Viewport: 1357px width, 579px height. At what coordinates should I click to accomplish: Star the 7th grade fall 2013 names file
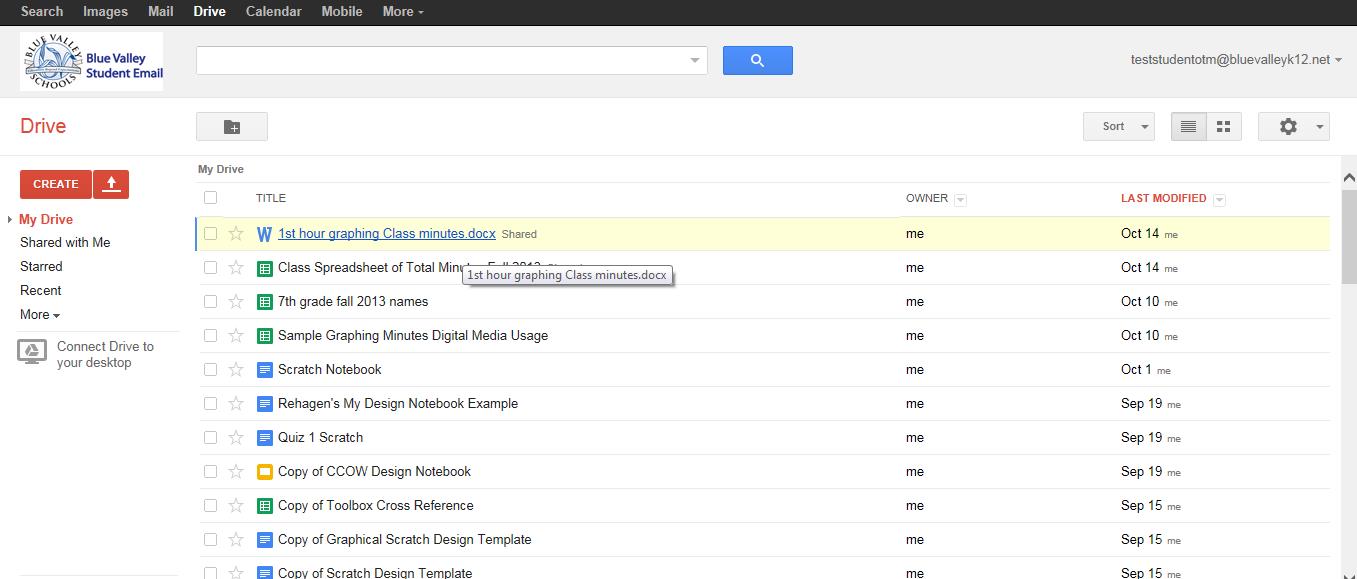(236, 302)
